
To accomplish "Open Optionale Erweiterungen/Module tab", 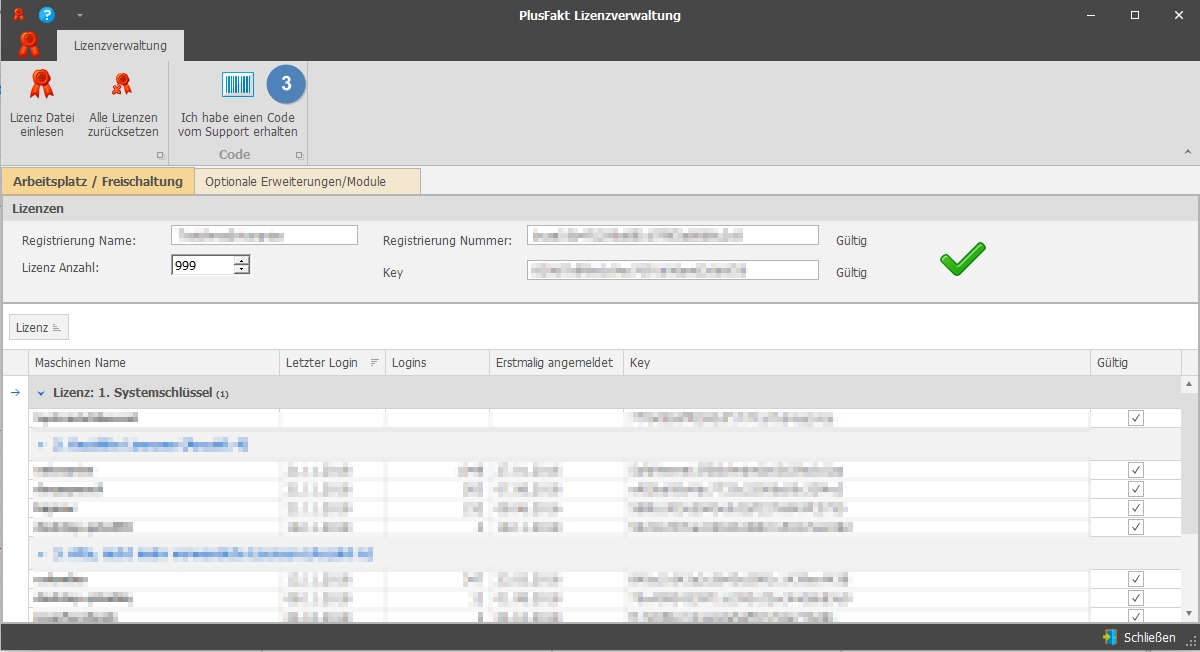I will 306,181.
